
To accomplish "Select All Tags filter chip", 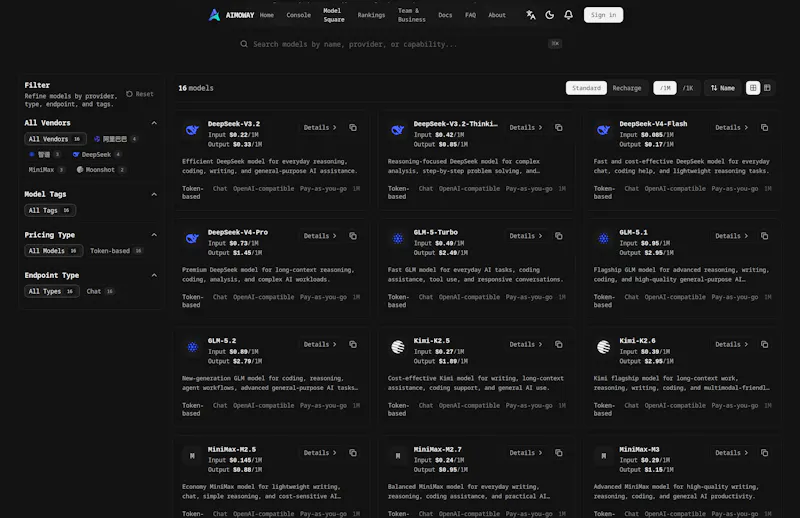I will coord(50,210).
